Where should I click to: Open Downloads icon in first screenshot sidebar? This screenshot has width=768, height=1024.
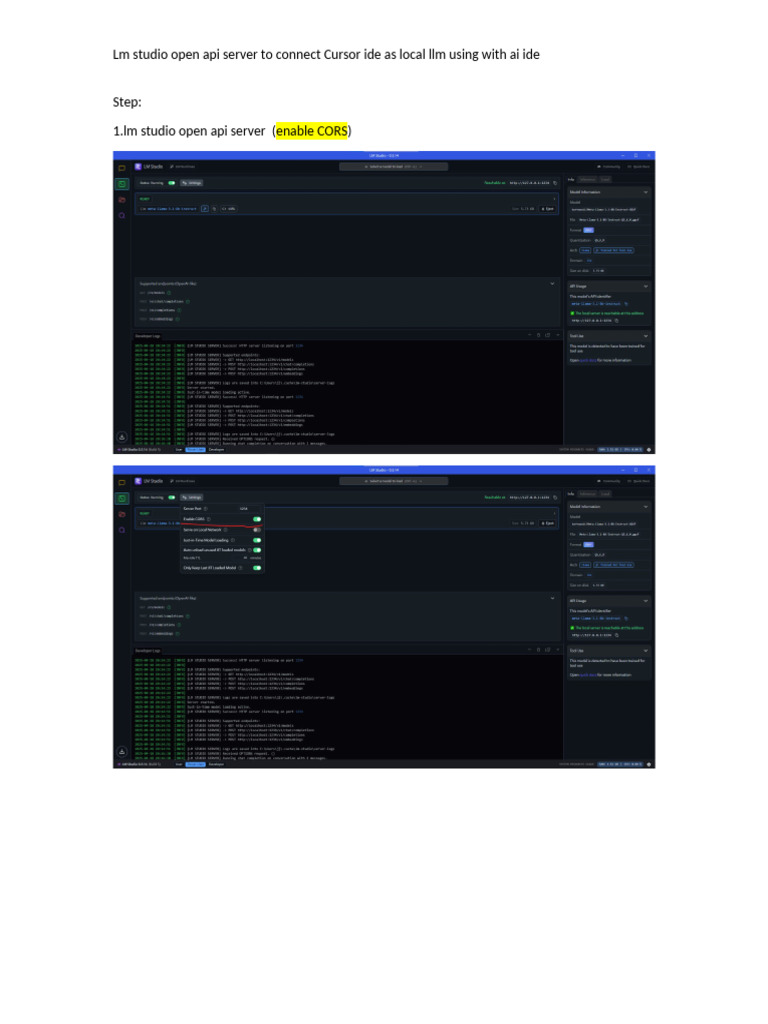click(122, 437)
